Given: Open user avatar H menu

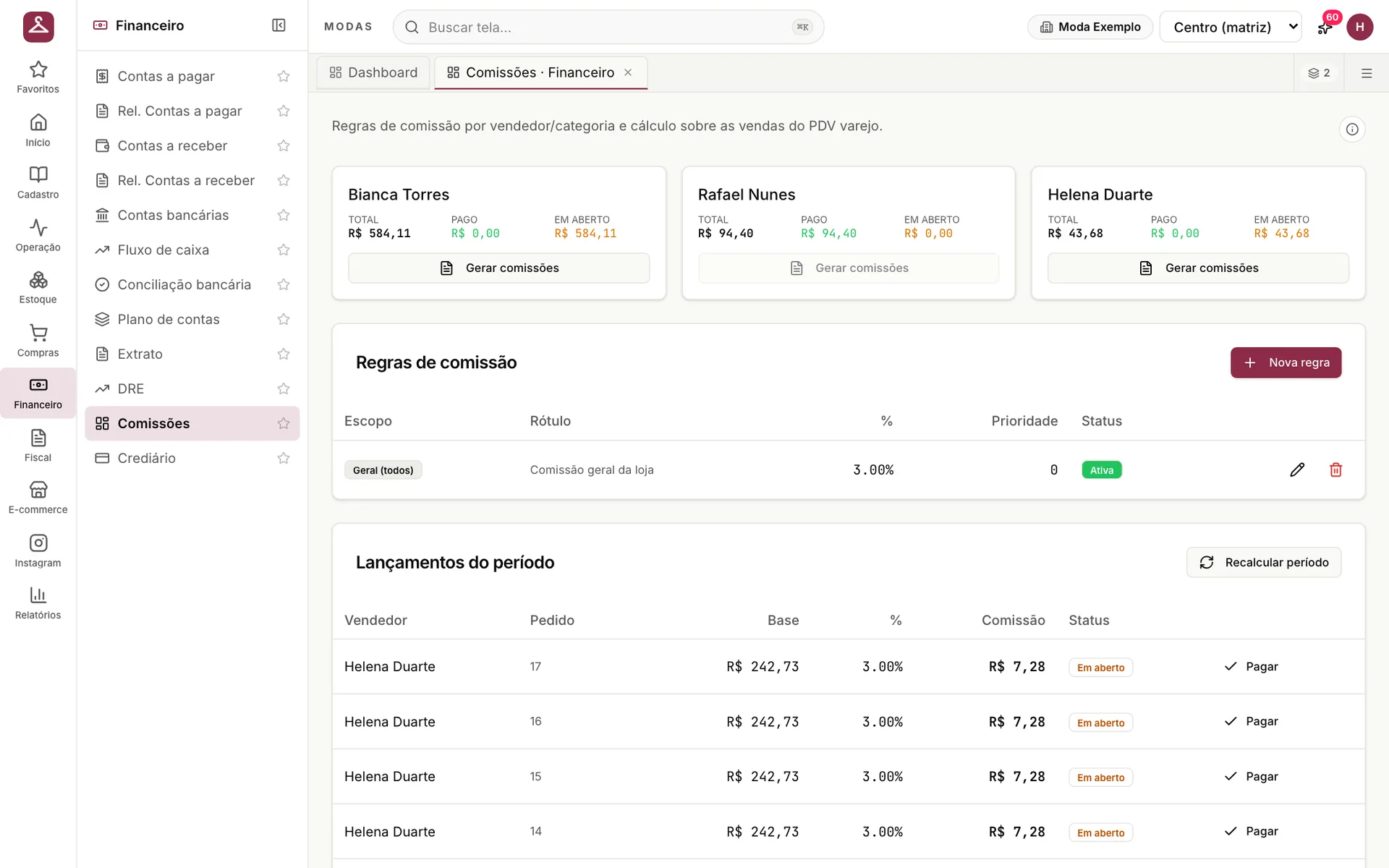Looking at the screenshot, I should pyautogui.click(x=1359, y=27).
